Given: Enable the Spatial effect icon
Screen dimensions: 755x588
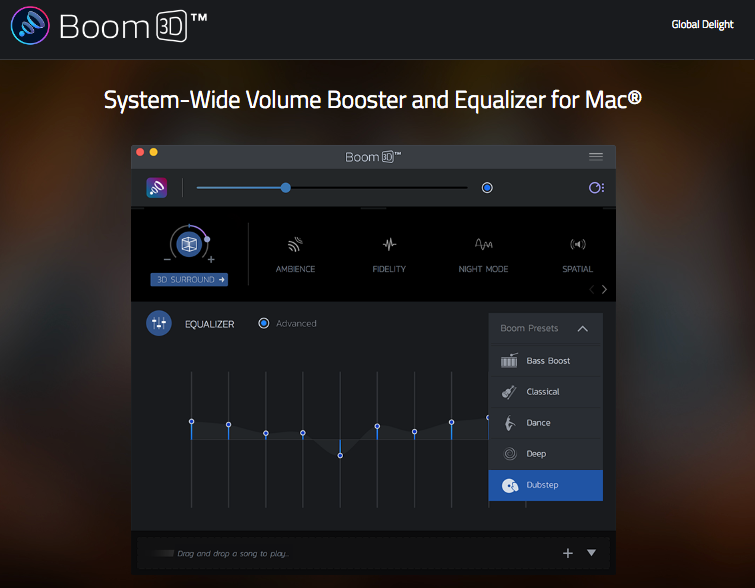Looking at the screenshot, I should pos(577,244).
